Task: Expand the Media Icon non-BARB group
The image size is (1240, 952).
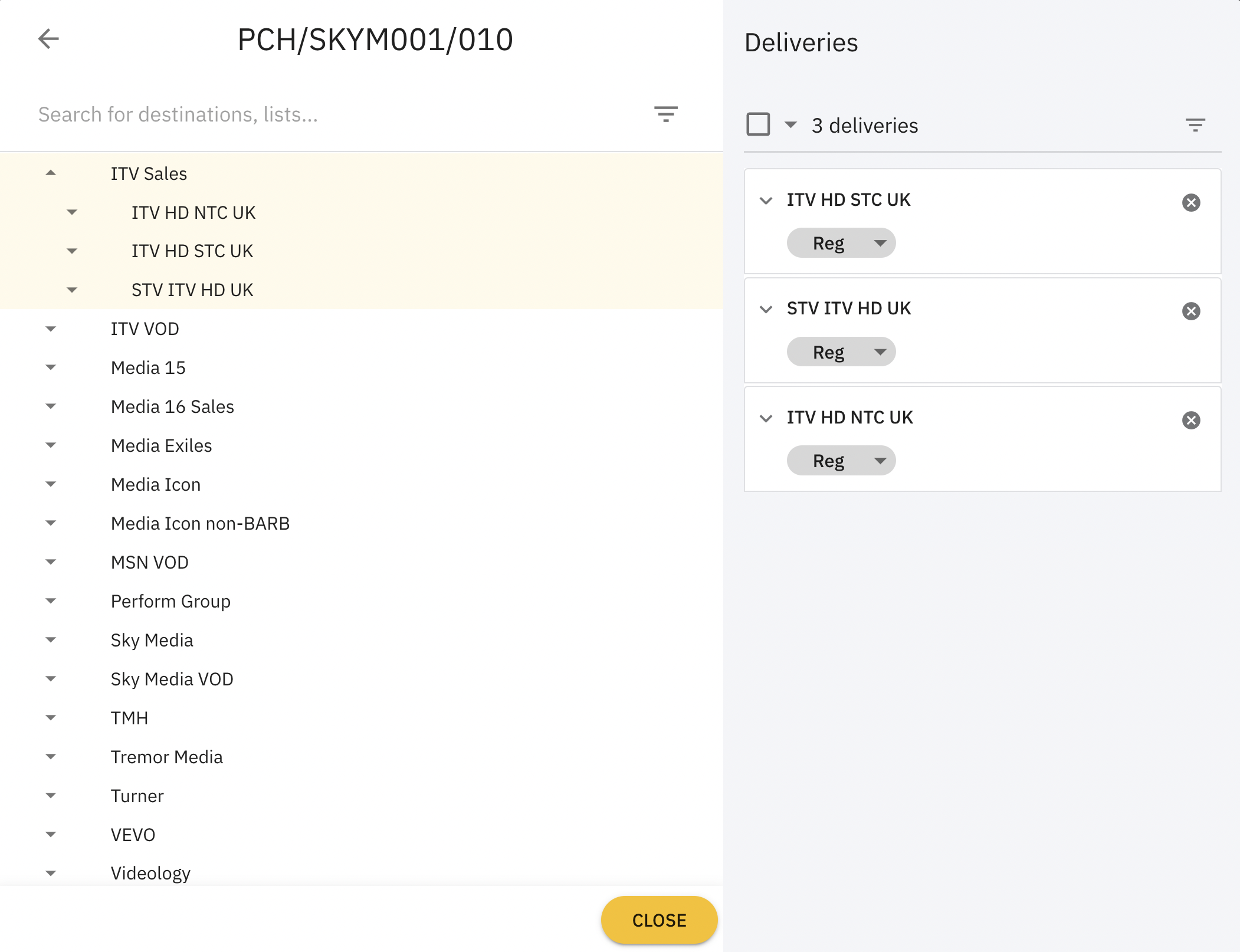Action: pos(51,523)
